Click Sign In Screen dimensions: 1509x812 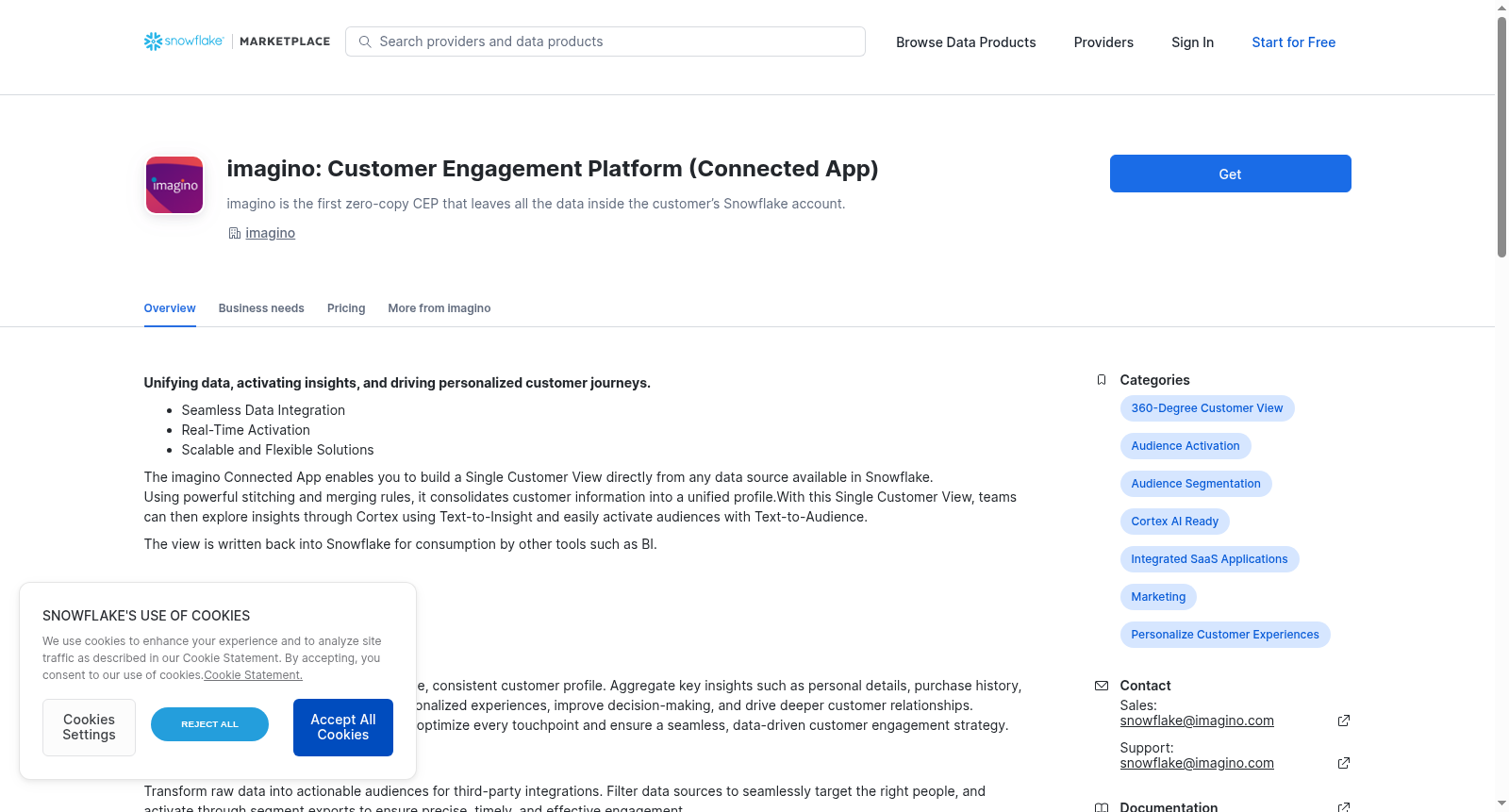[1192, 42]
